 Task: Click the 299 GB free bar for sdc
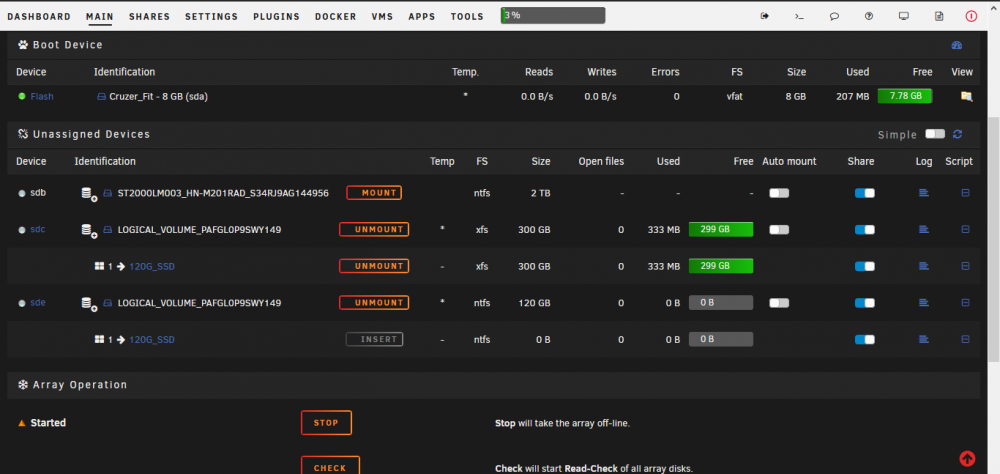click(x=721, y=229)
